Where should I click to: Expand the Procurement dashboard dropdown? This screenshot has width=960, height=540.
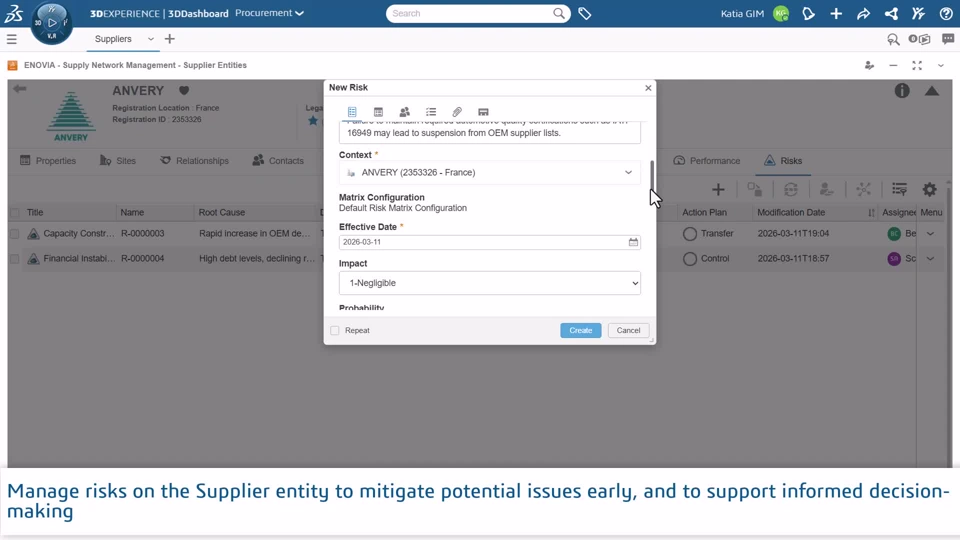coord(269,13)
